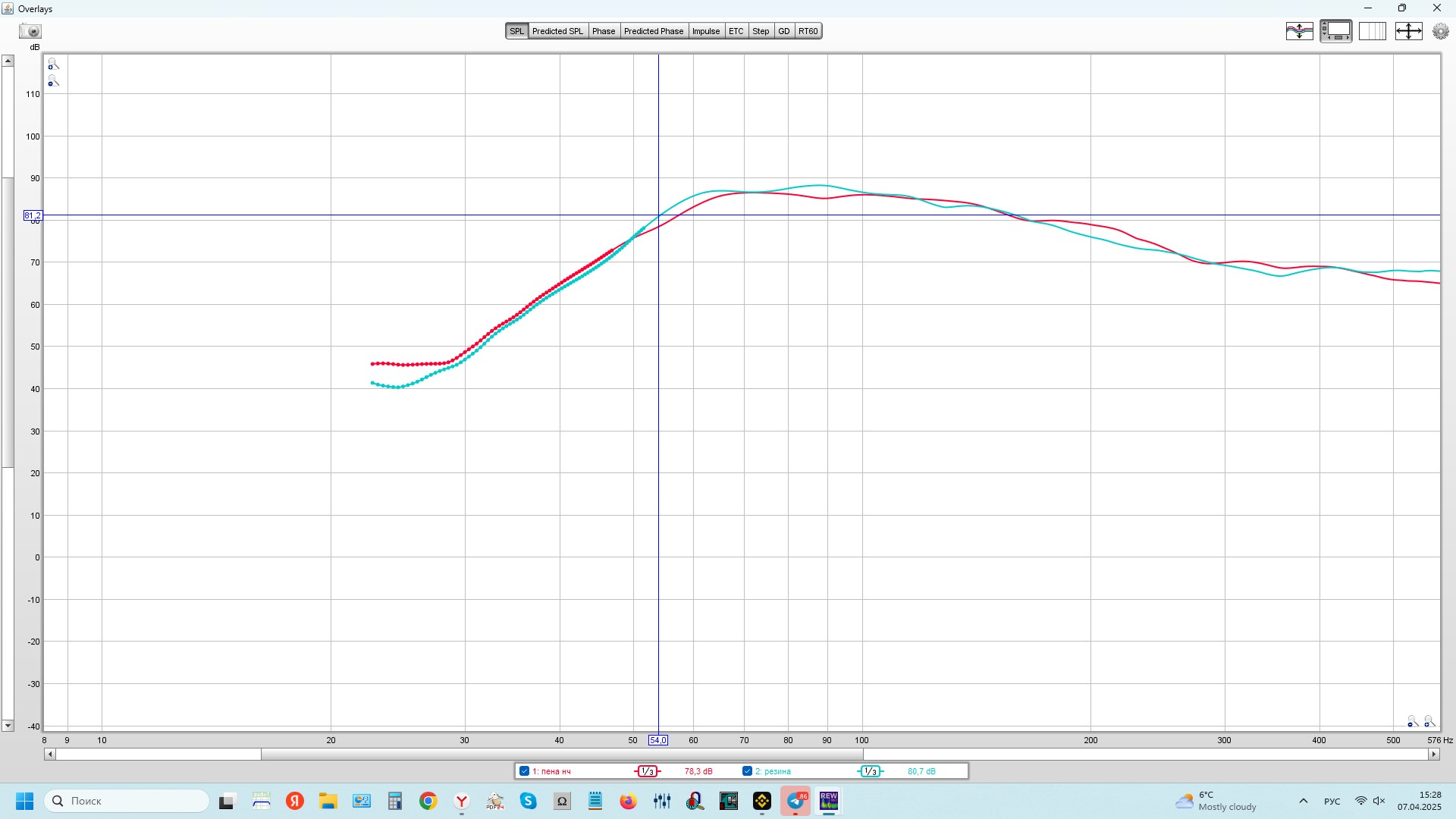Switch to the Impulse tab
This screenshot has height=819, width=1456.
point(705,31)
